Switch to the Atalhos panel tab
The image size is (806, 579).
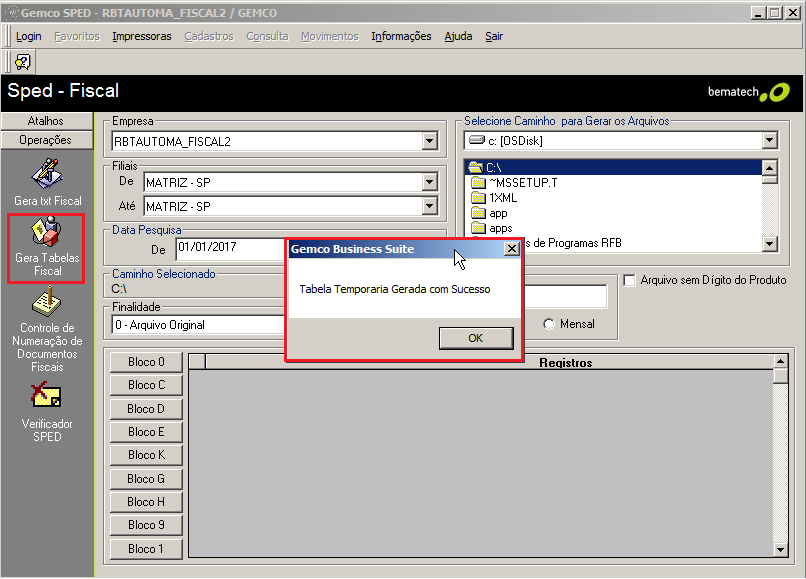[x=46, y=121]
